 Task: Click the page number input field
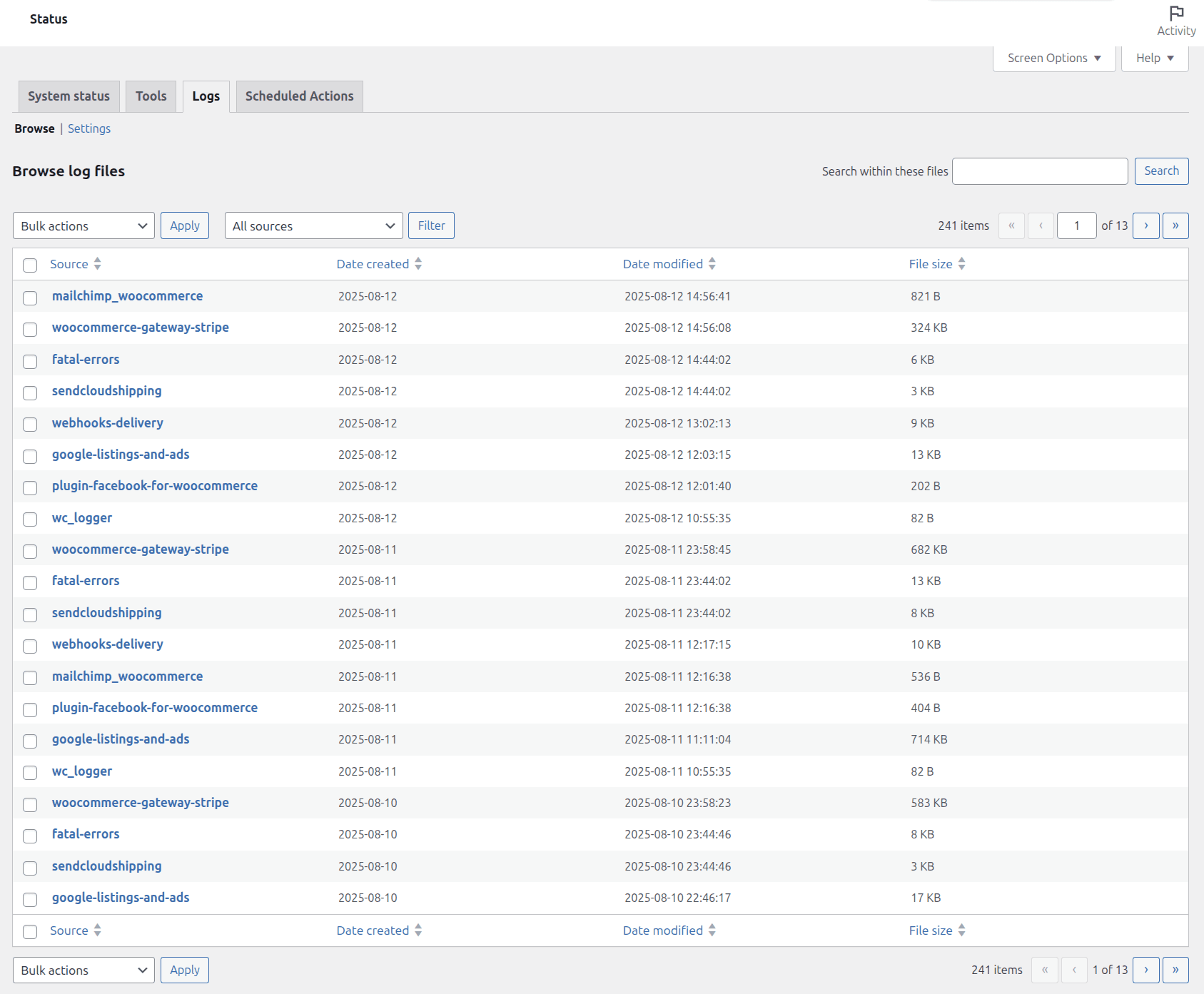pyautogui.click(x=1076, y=225)
